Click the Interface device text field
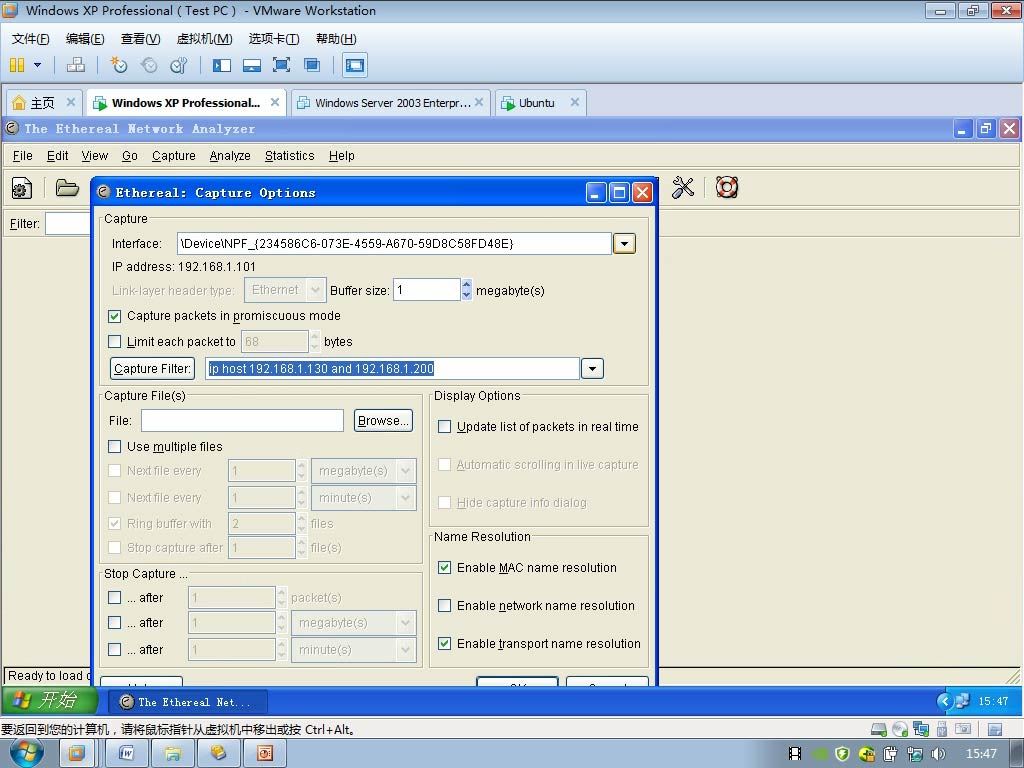The height and width of the screenshot is (768, 1024). [x=394, y=244]
